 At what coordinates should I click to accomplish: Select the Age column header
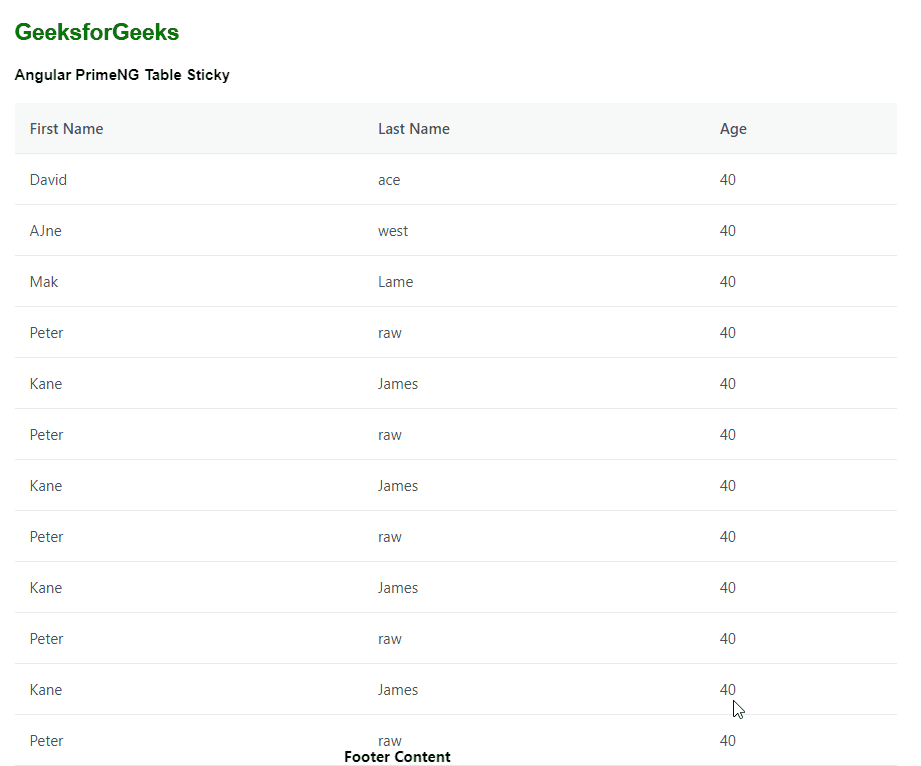coord(733,128)
